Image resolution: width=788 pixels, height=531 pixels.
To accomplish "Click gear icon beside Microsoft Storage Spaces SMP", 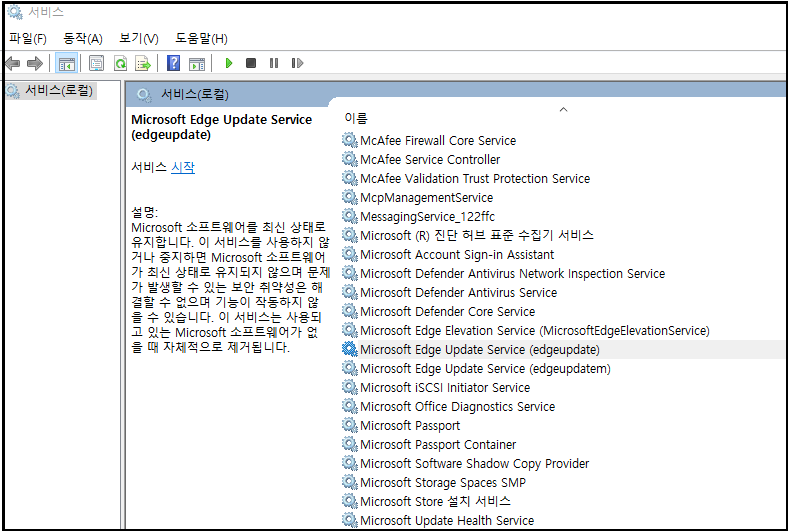I will click(x=349, y=482).
